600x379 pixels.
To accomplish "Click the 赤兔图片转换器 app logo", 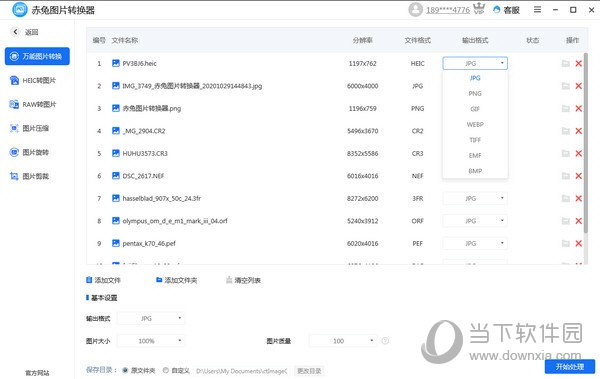I will coord(20,10).
